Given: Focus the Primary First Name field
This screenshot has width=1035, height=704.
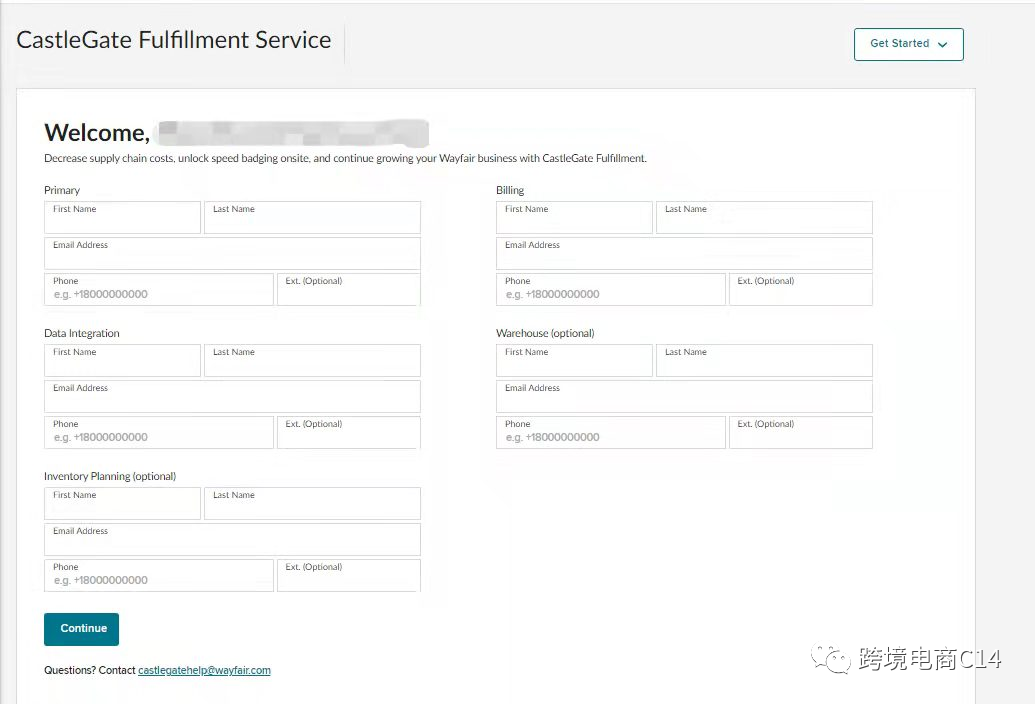Looking at the screenshot, I should click(122, 218).
